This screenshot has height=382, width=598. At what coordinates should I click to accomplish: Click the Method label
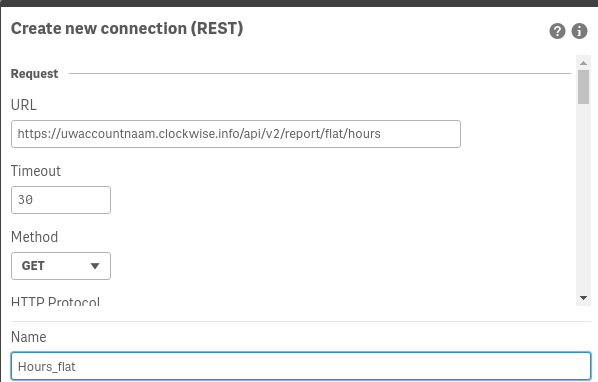coord(34,237)
